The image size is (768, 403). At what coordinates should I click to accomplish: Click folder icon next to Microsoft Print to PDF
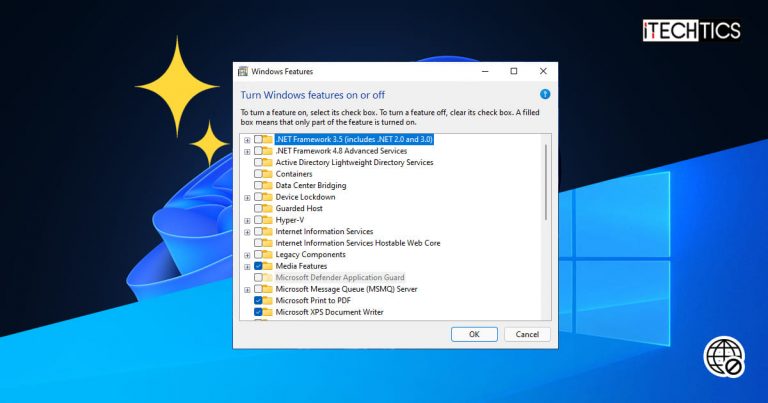coord(267,300)
